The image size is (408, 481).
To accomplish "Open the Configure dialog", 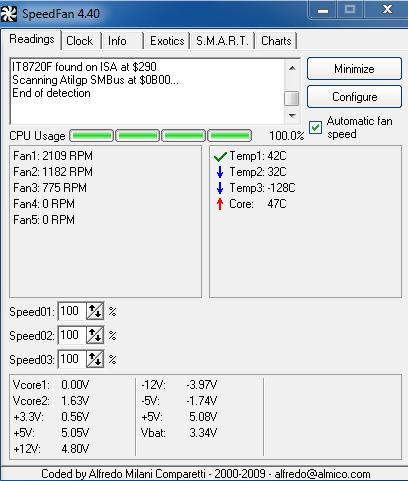I will click(x=354, y=97).
